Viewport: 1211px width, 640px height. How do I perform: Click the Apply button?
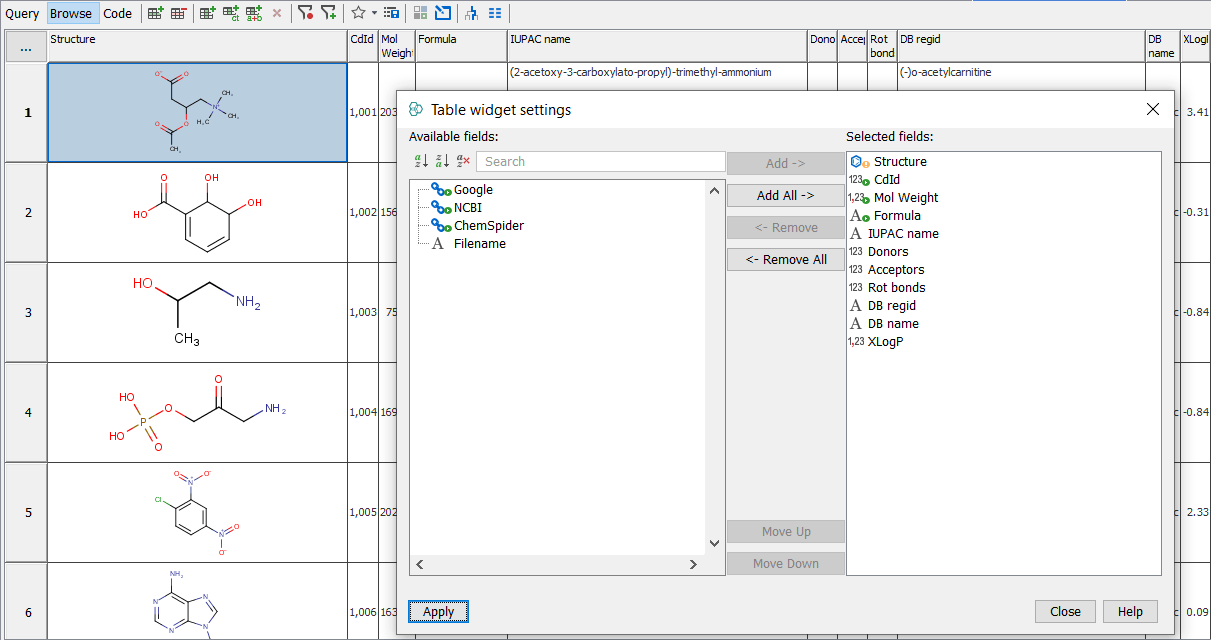pos(438,612)
